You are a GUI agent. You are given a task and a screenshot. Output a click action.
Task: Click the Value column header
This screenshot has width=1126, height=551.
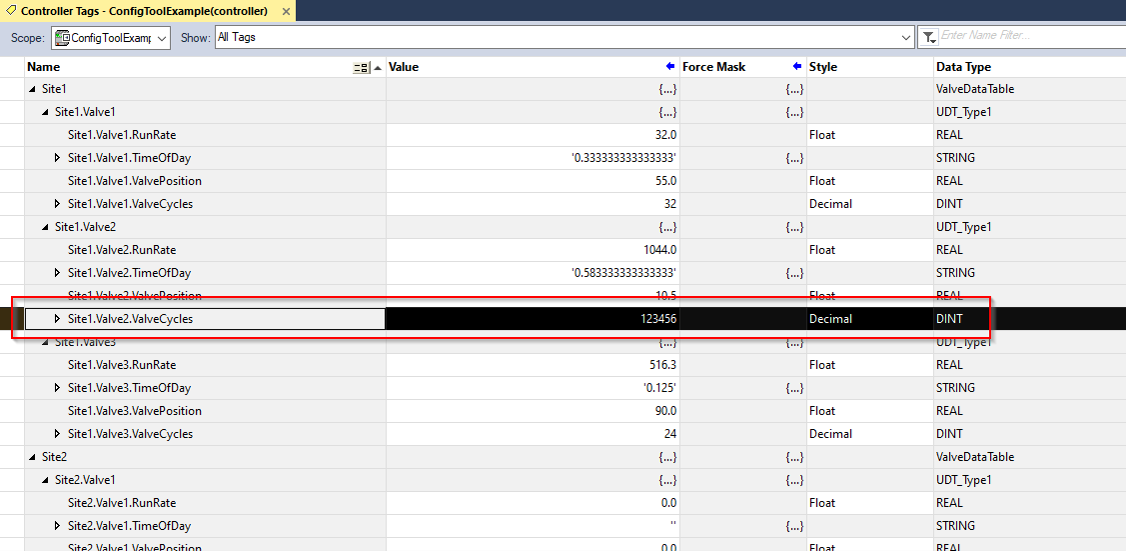(x=404, y=67)
